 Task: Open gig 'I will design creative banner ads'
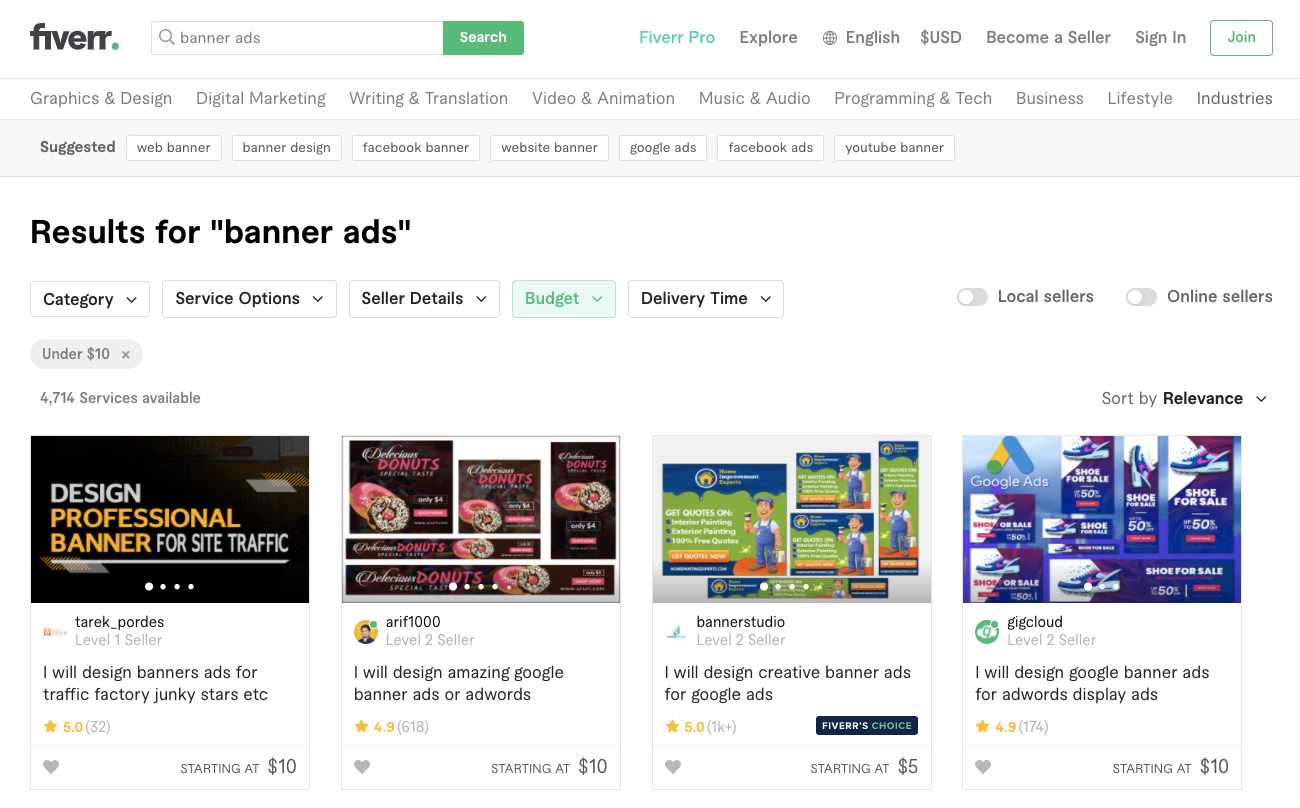(x=788, y=683)
